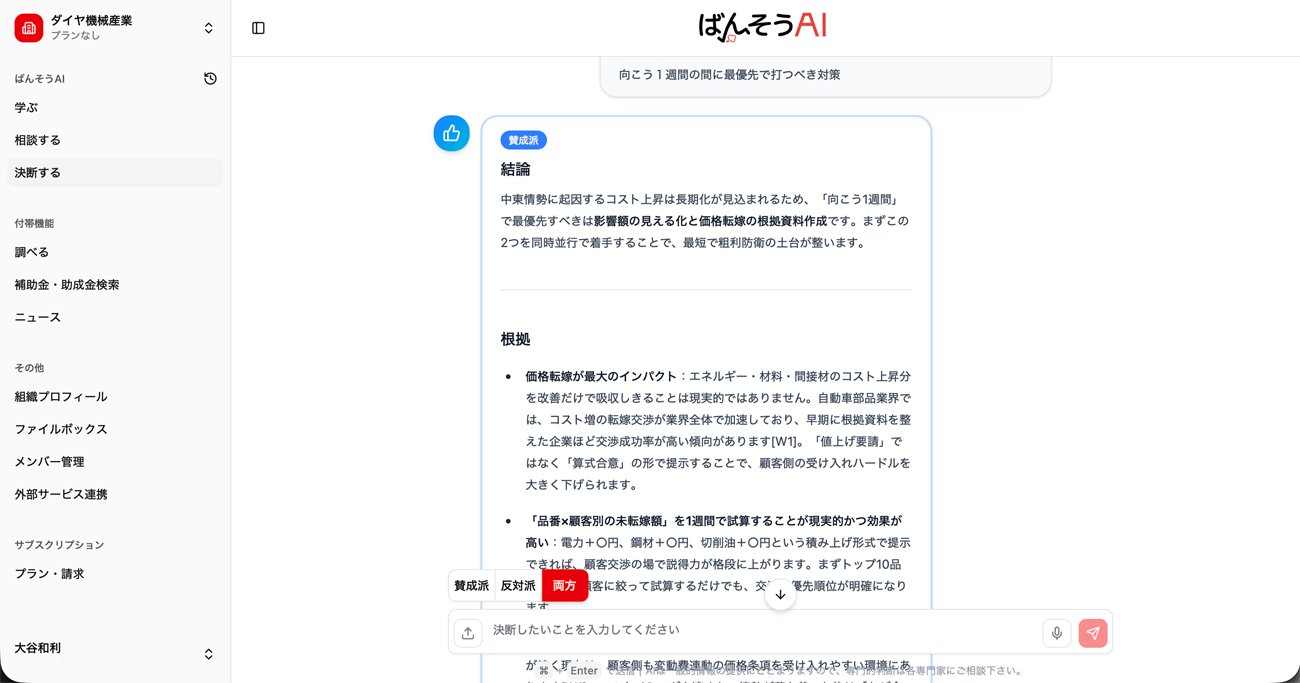Click the ダイヤ機械産業 red organization logo
Viewport: 1300px width, 683px height.
28,28
